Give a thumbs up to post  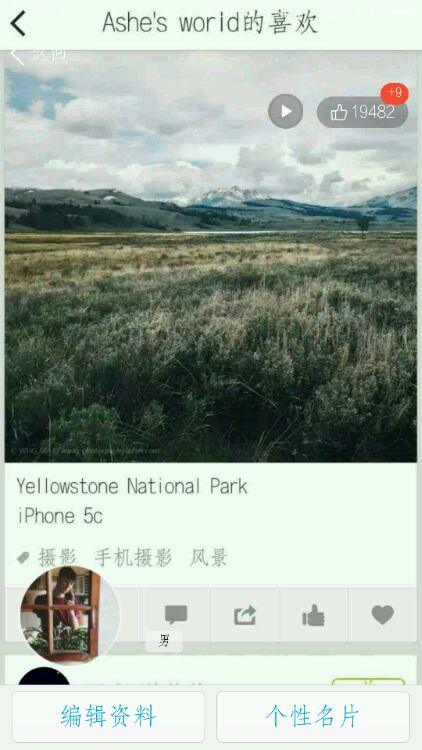(314, 615)
